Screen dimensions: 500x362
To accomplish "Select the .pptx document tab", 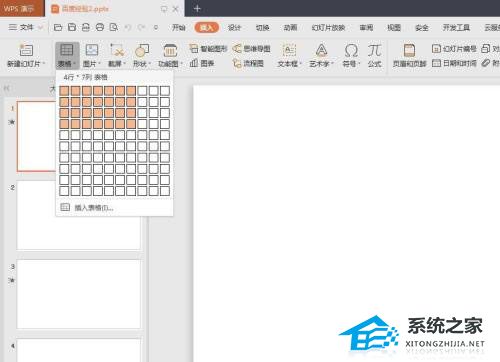I will pos(114,9).
